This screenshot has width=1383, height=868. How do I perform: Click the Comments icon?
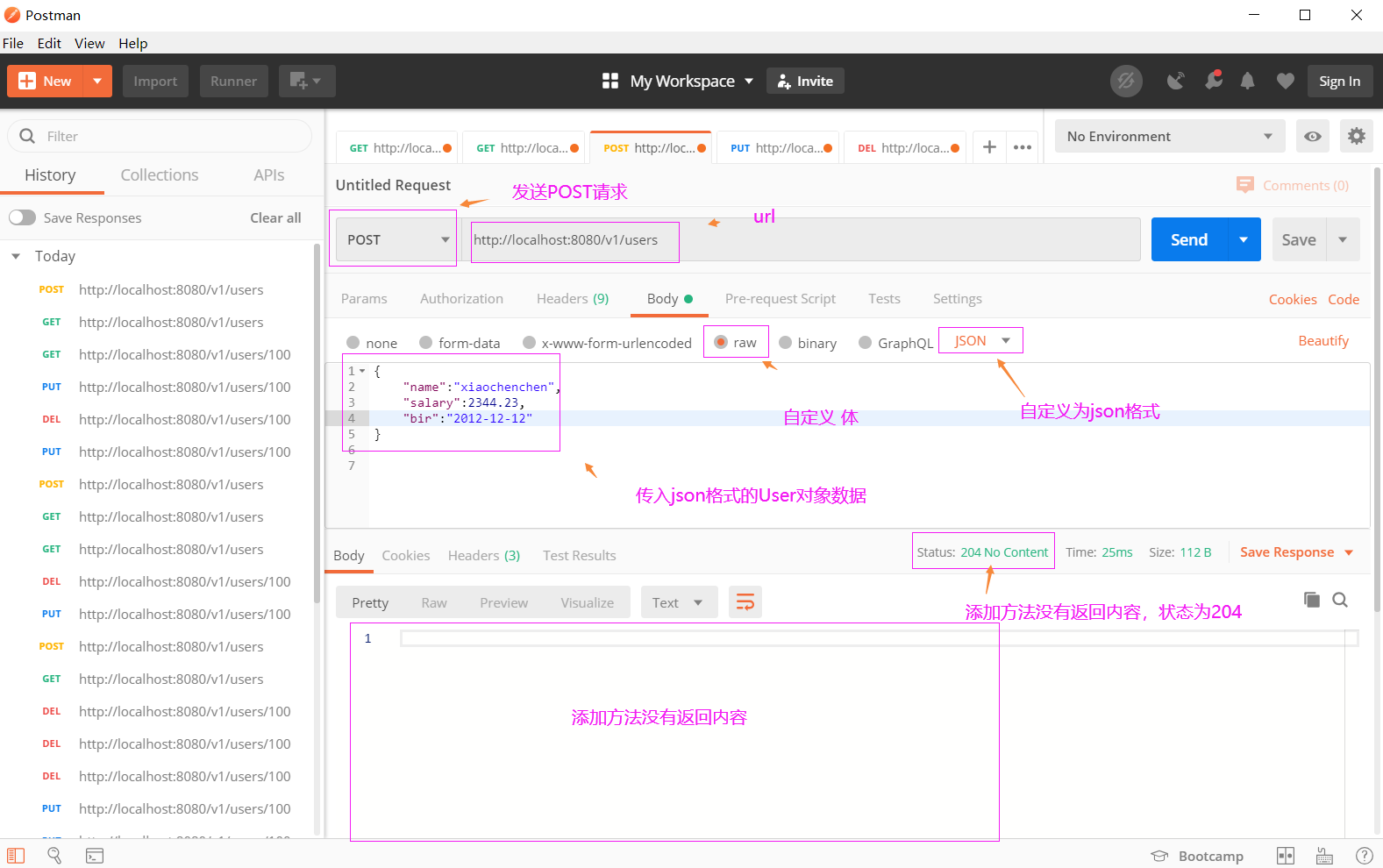click(1244, 185)
